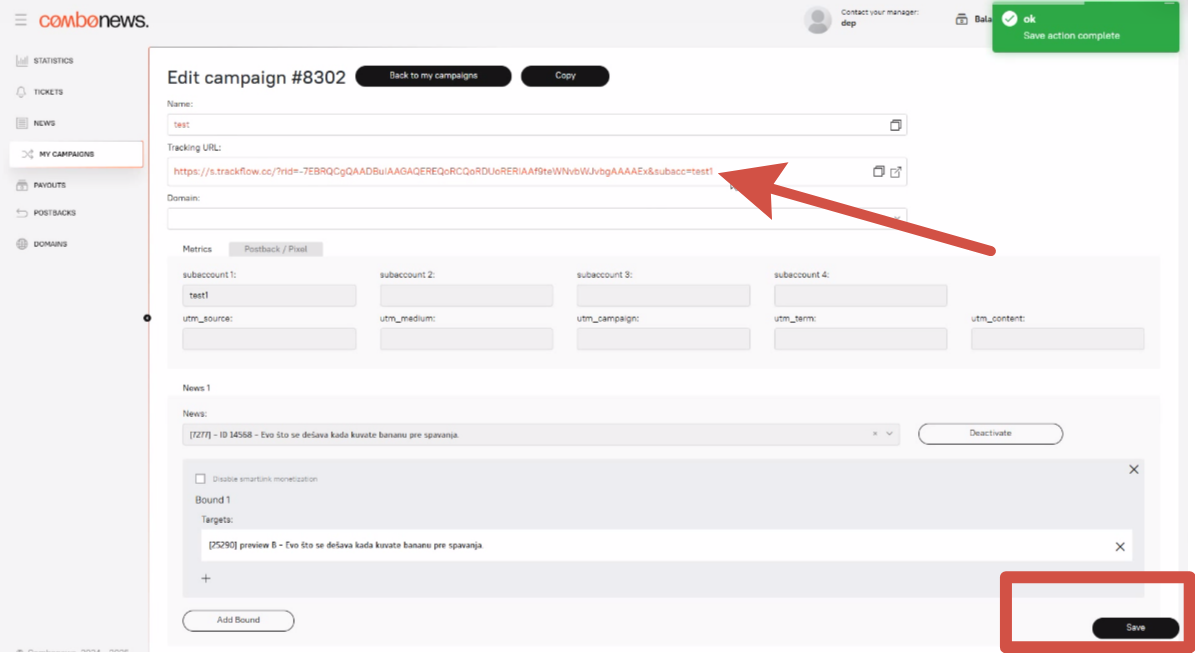Screen dimensions: 1195x653
Task: Collapse sidebar using the edge handle
Action: pyautogui.click(x=147, y=318)
